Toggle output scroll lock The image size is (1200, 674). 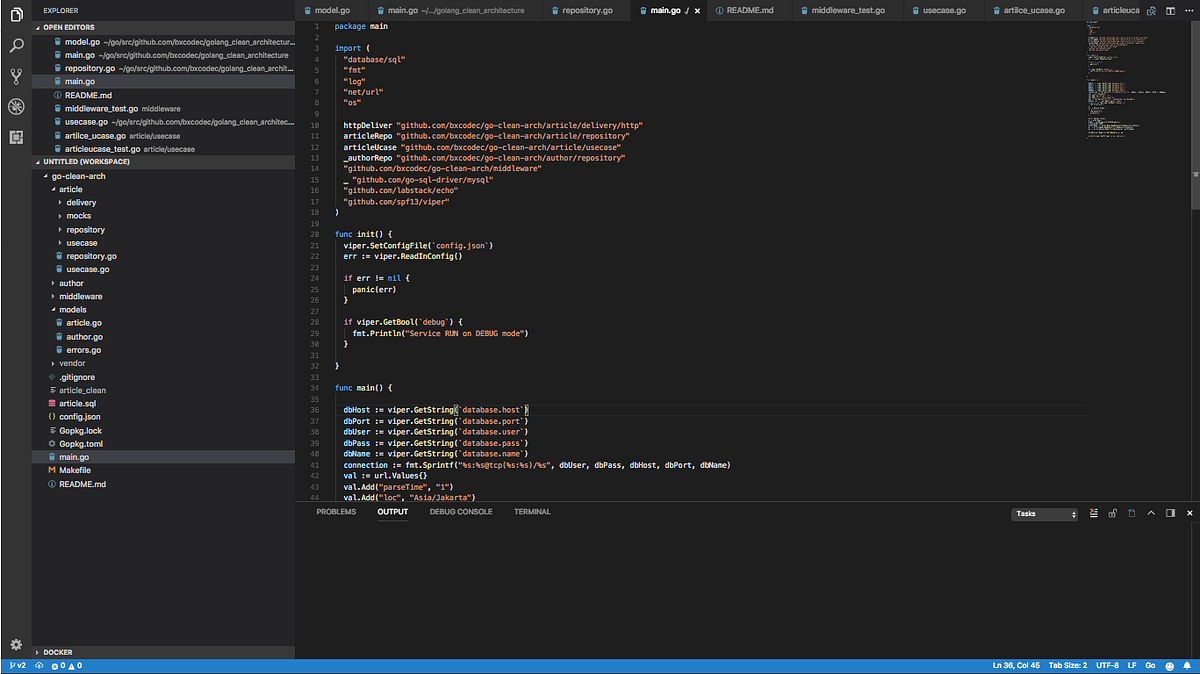pyautogui.click(x=1112, y=513)
